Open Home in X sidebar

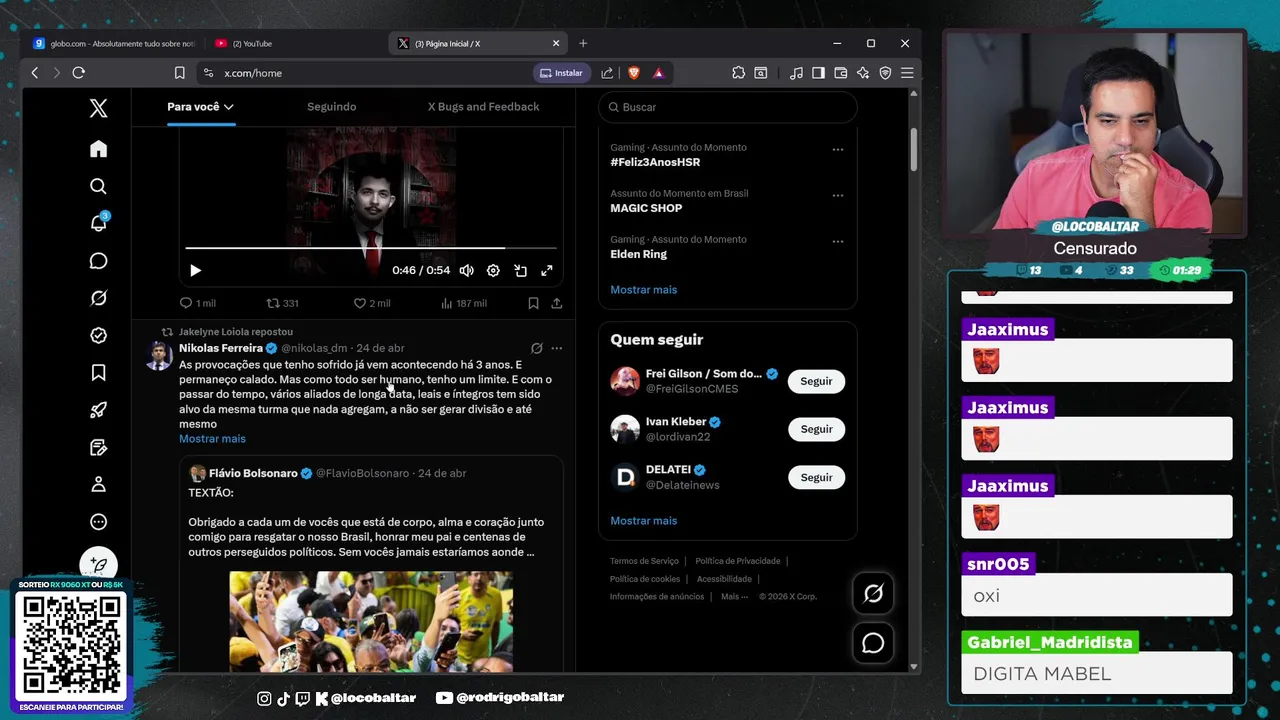point(98,149)
